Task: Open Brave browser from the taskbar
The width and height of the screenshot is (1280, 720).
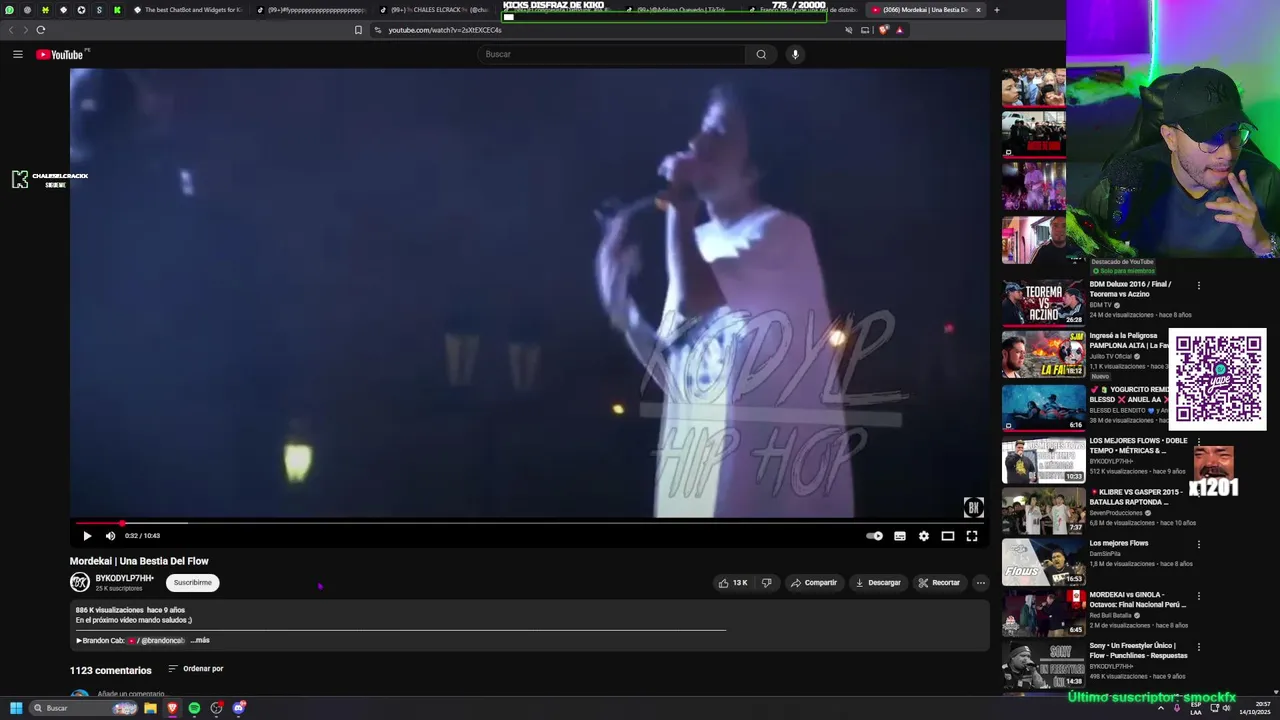Action: 172,708
